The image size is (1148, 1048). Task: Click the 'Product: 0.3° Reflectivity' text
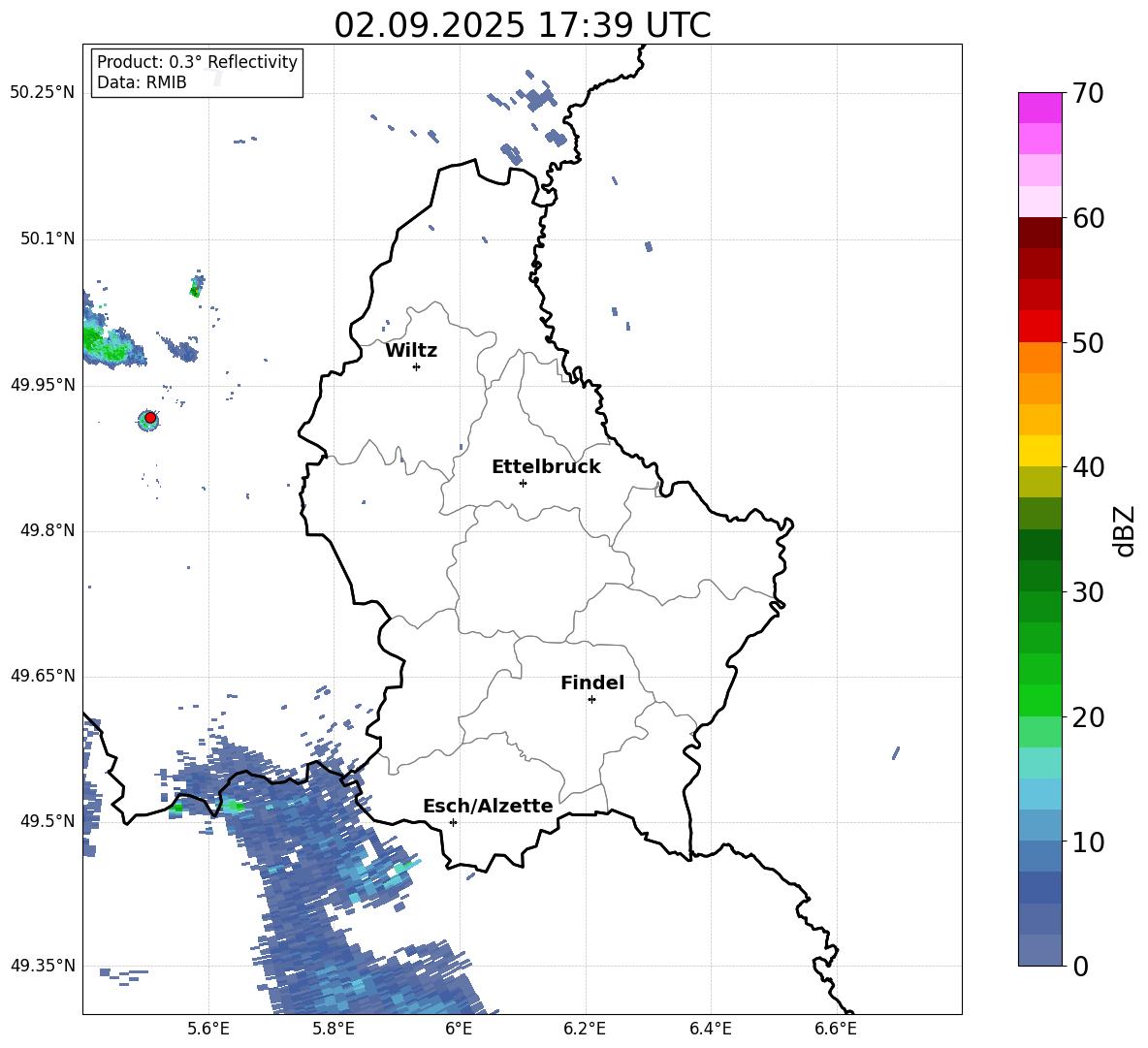pos(197,61)
